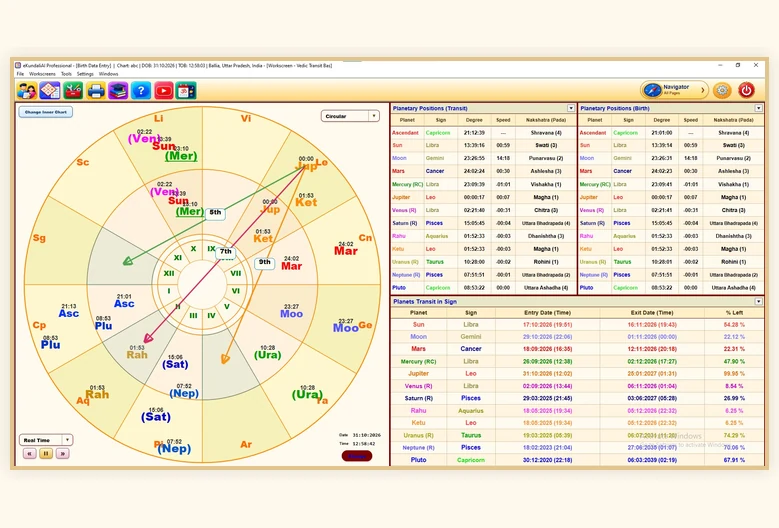Click the Change Inner Chart button
The width and height of the screenshot is (779, 528).
tap(46, 112)
